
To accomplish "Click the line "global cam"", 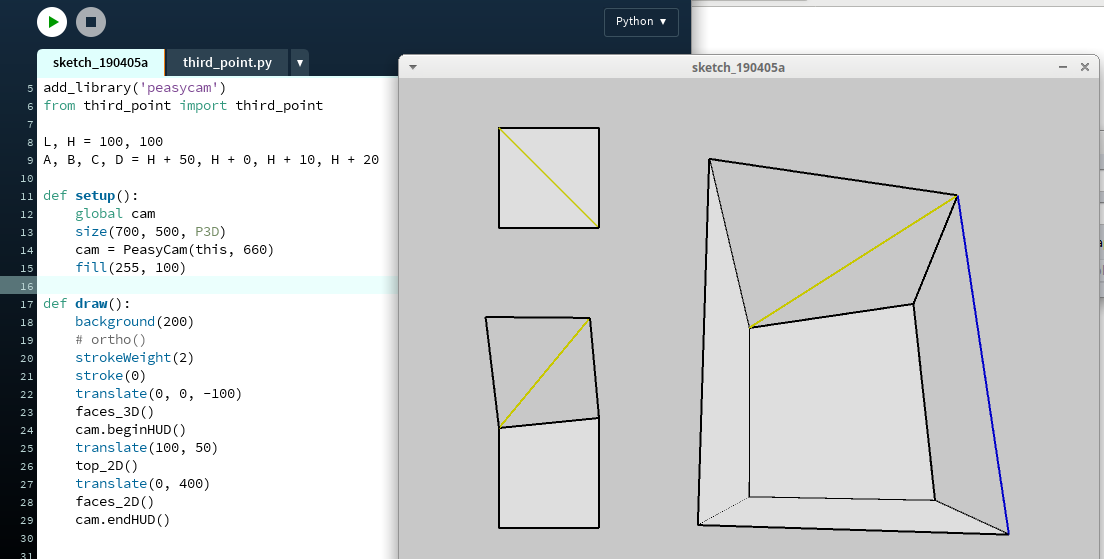I will (115, 213).
